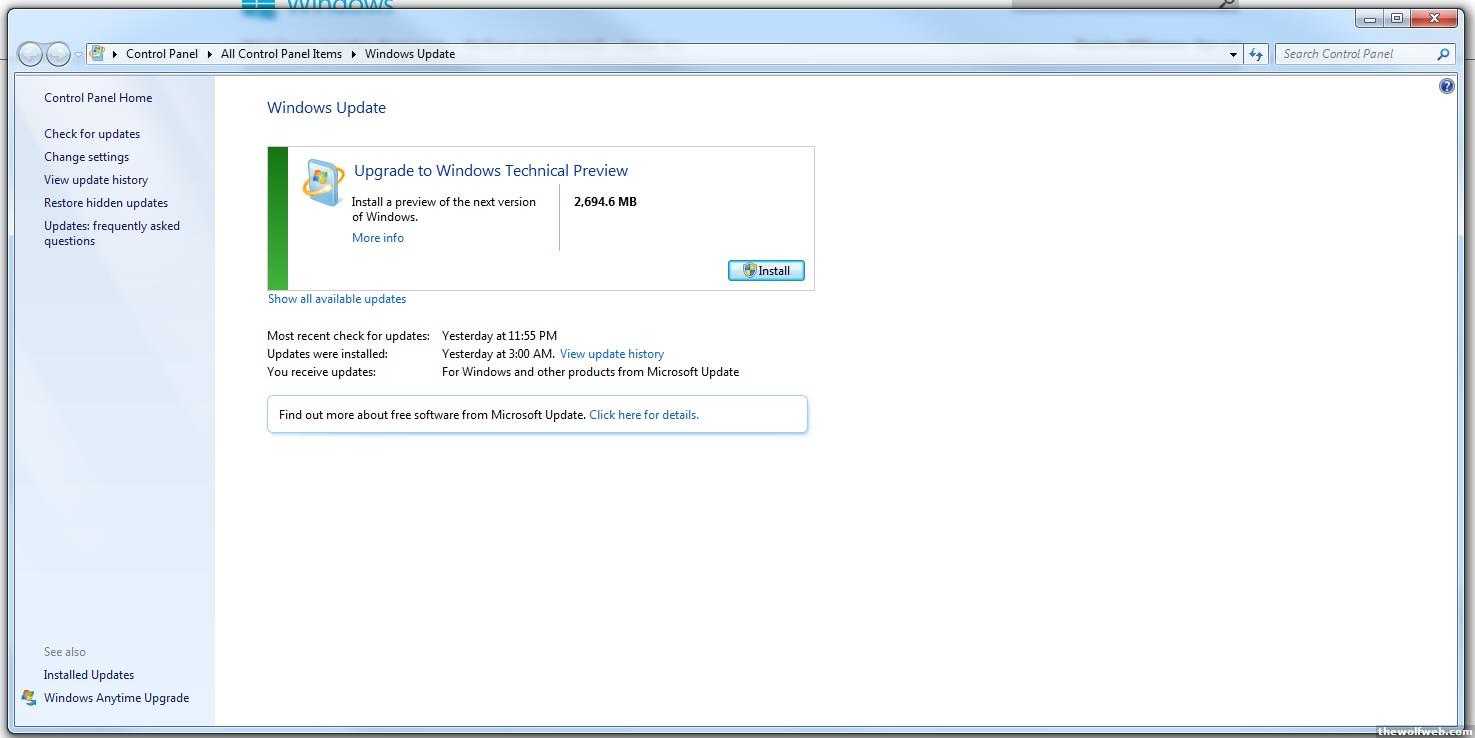Open Restore hidden updates link
The width and height of the screenshot is (1475, 738).
(106, 203)
